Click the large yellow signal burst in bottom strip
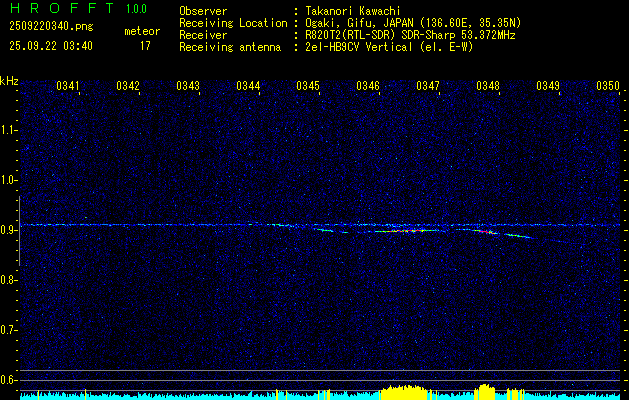This screenshot has height=400, width=629. [405, 392]
